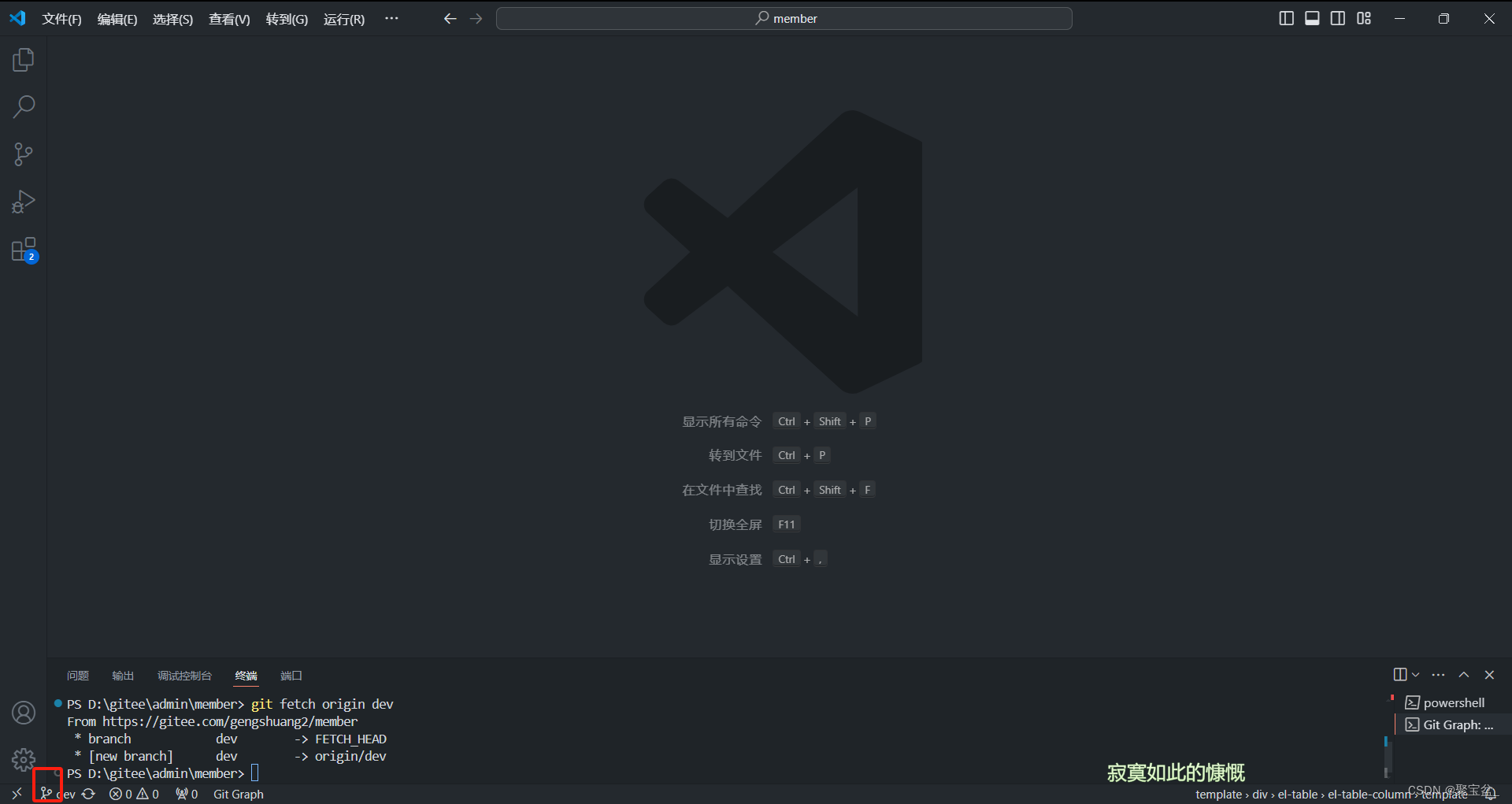Click the member command center search box

click(x=784, y=18)
